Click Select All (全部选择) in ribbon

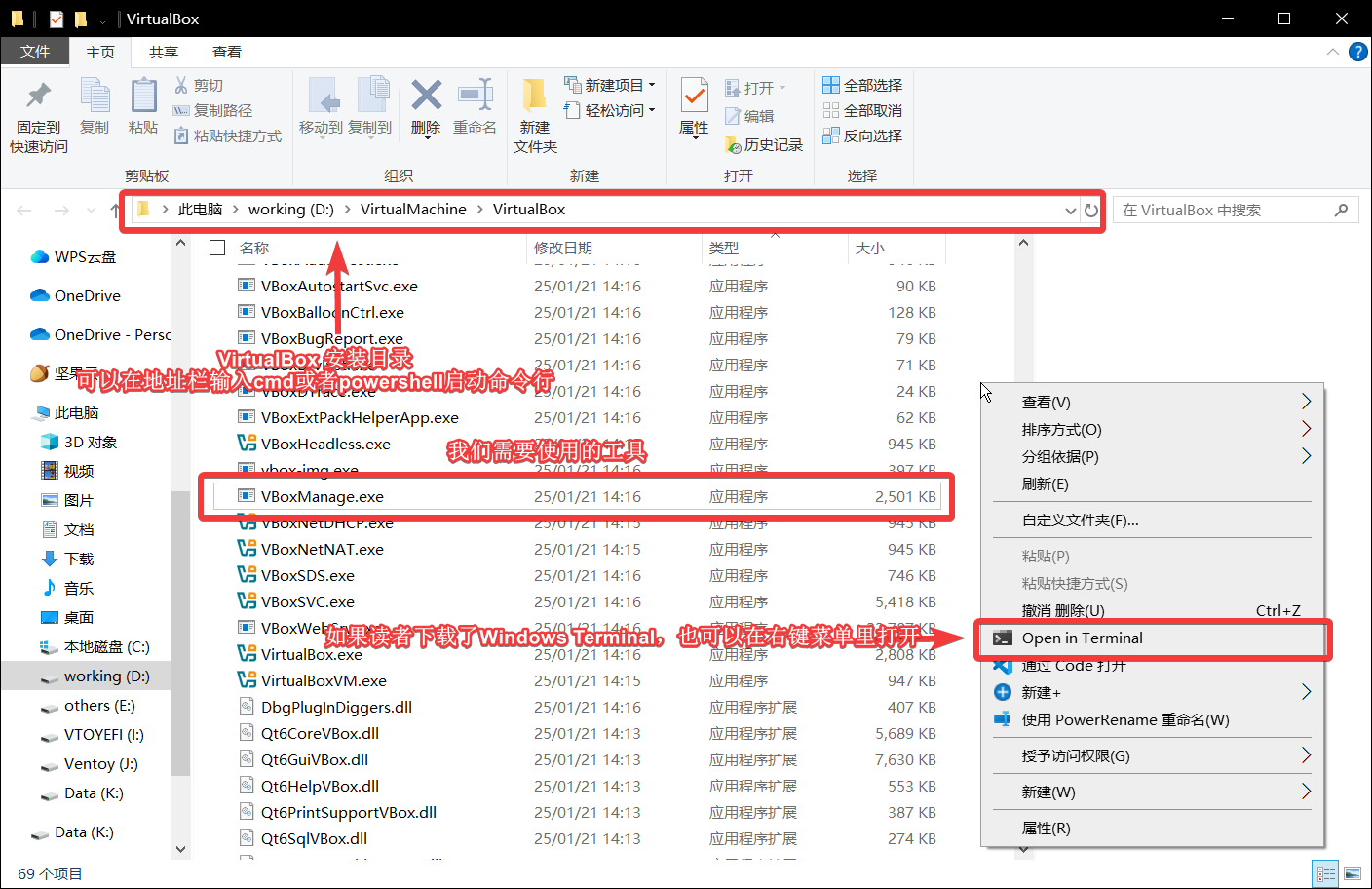[862, 86]
